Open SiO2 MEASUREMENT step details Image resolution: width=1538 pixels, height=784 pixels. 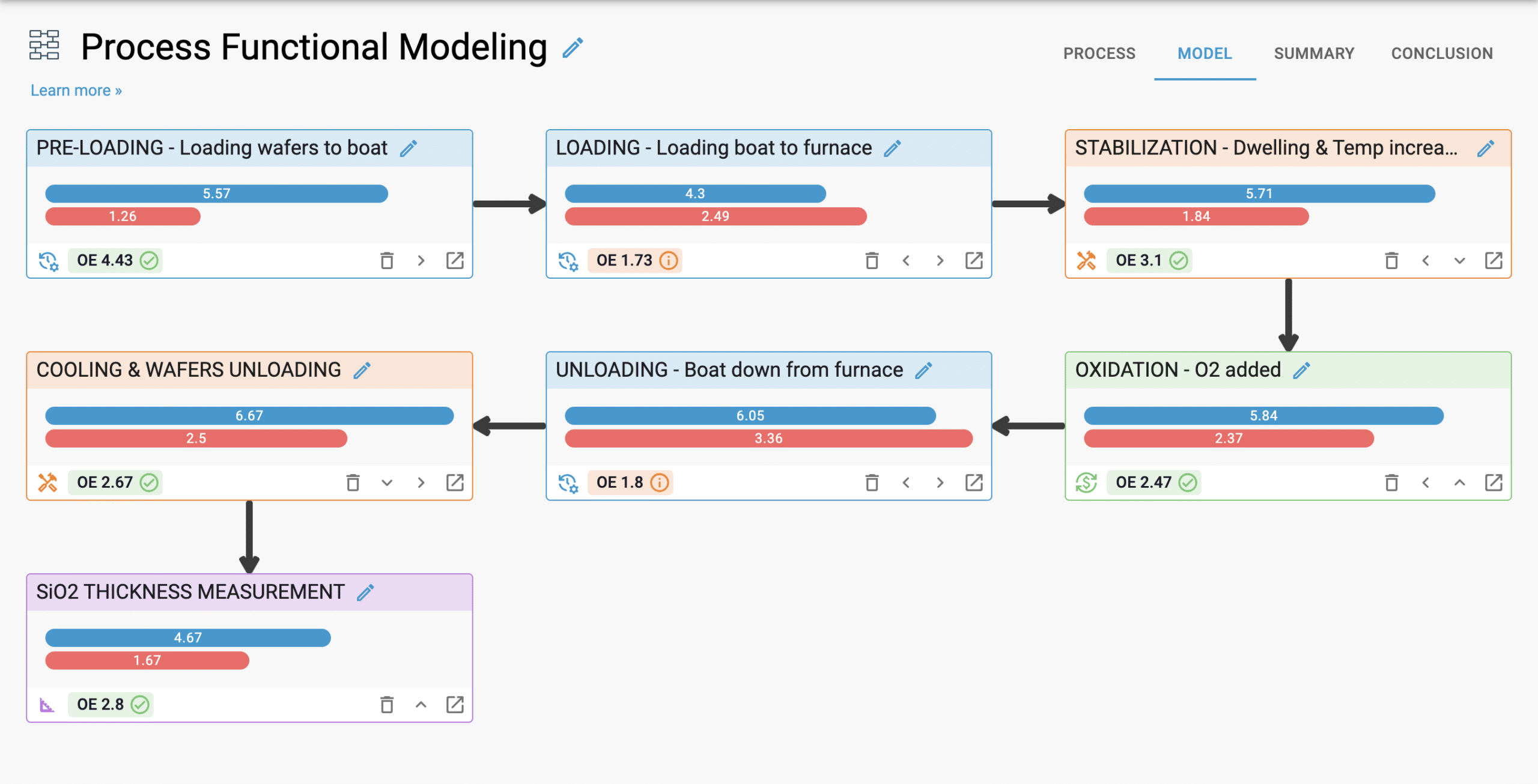pyautogui.click(x=455, y=705)
